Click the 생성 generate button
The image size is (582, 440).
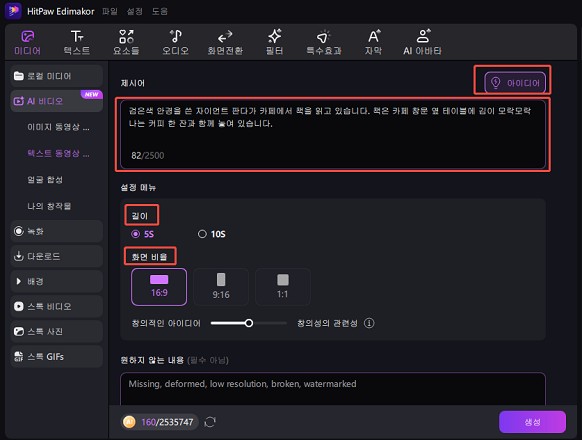pos(532,422)
